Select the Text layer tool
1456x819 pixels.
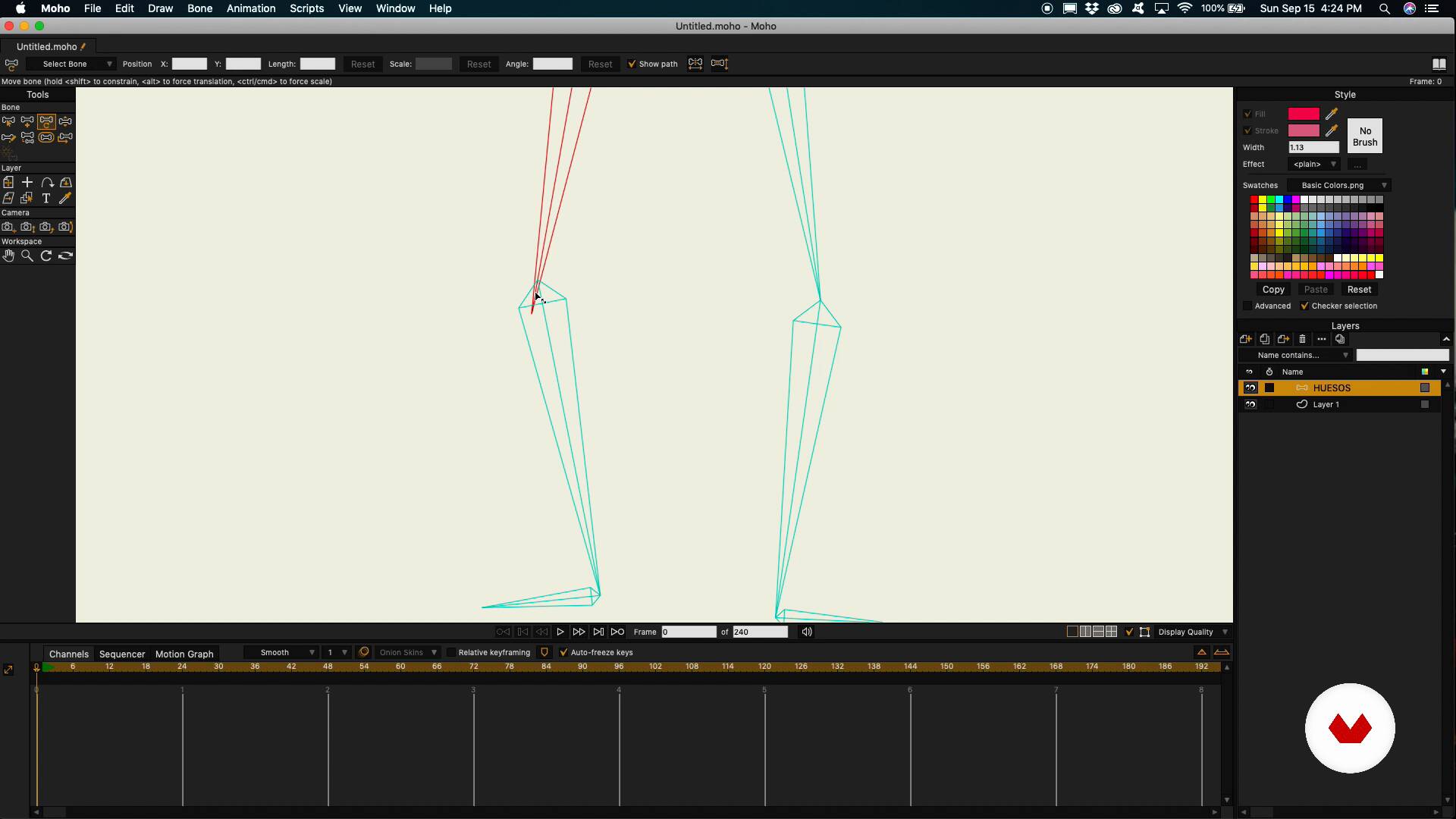(x=46, y=199)
